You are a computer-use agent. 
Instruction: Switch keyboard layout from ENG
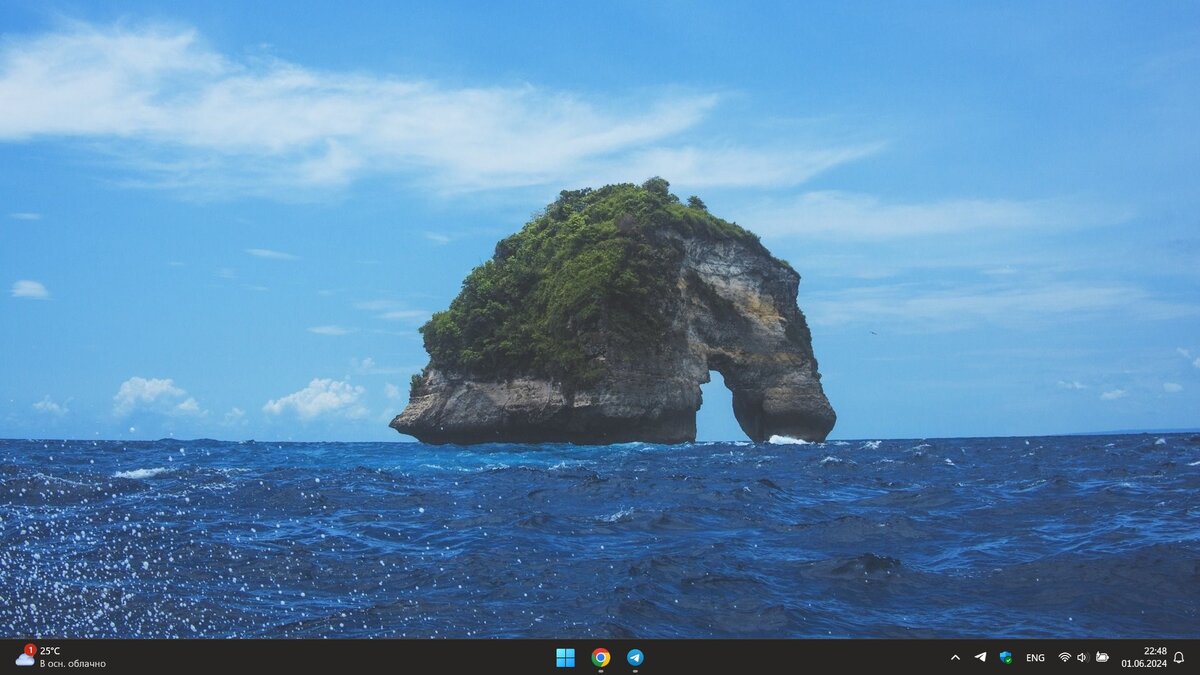1036,658
